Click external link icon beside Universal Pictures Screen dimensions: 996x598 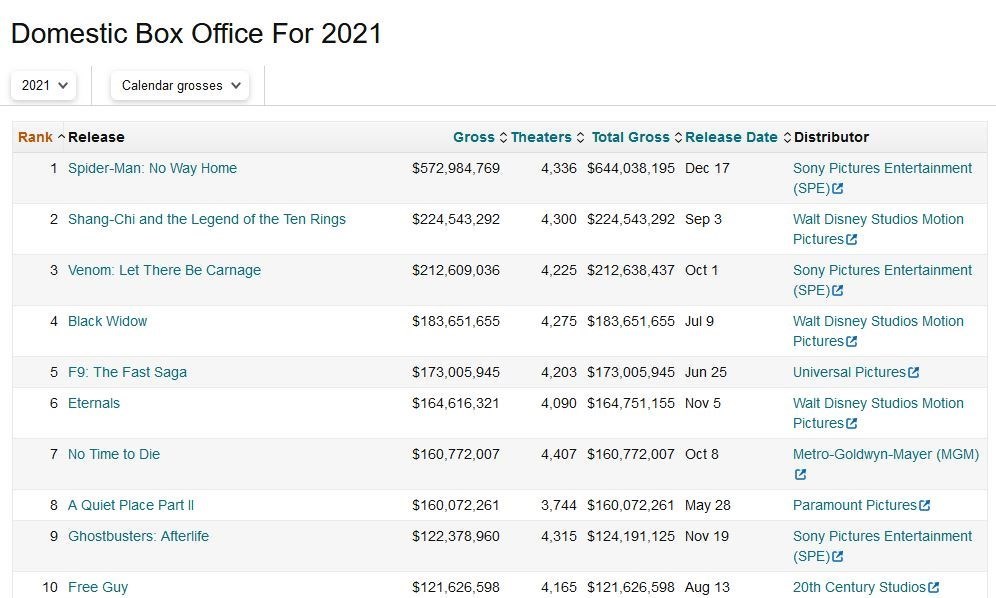click(x=914, y=373)
